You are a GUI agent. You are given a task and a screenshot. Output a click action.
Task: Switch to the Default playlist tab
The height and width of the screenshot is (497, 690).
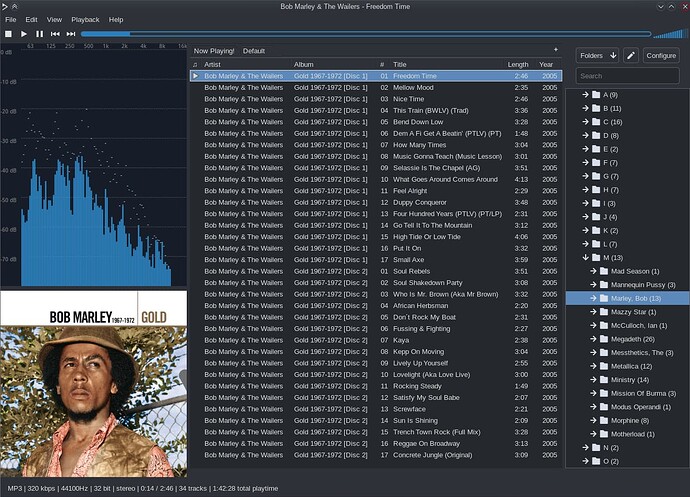pos(254,51)
